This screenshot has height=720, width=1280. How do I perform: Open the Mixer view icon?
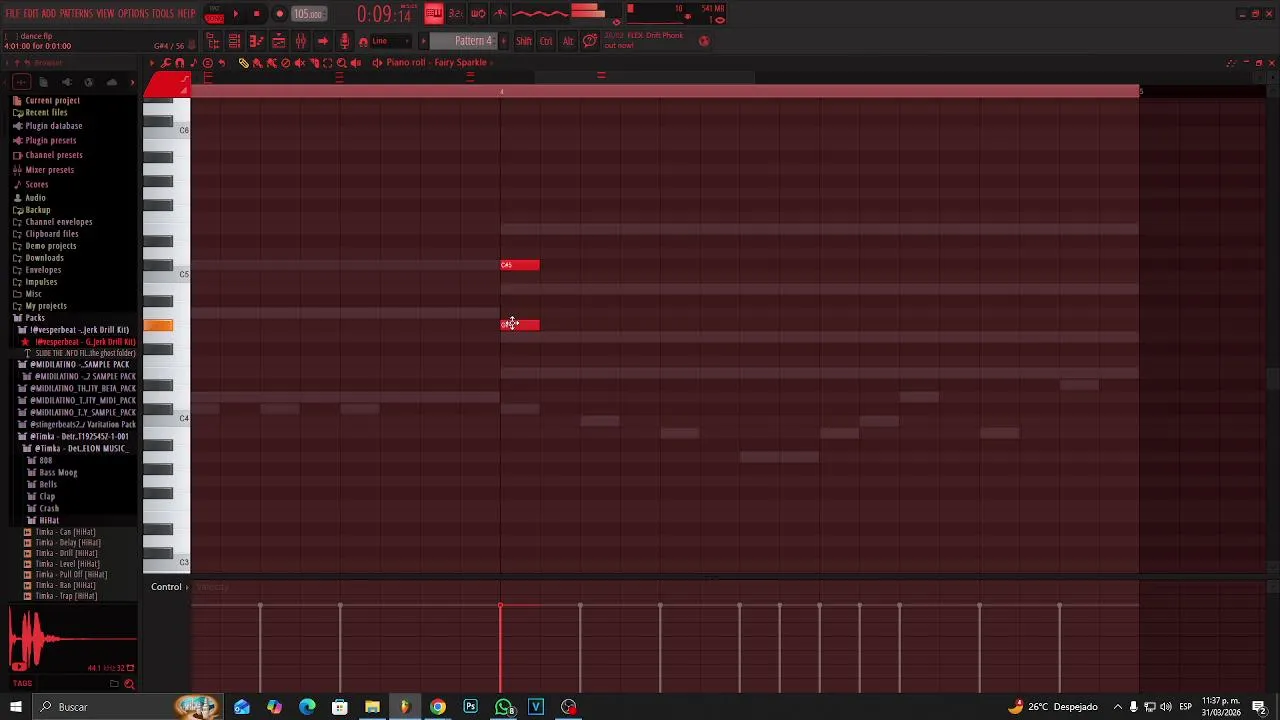click(x=301, y=41)
